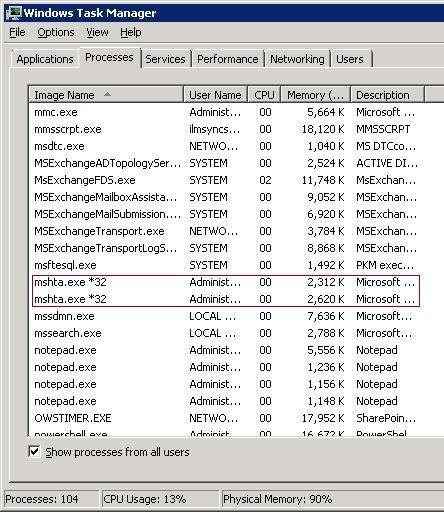This screenshot has height=512, width=444.
Task: Click the 18,120 K memory value
Action: [323, 129]
